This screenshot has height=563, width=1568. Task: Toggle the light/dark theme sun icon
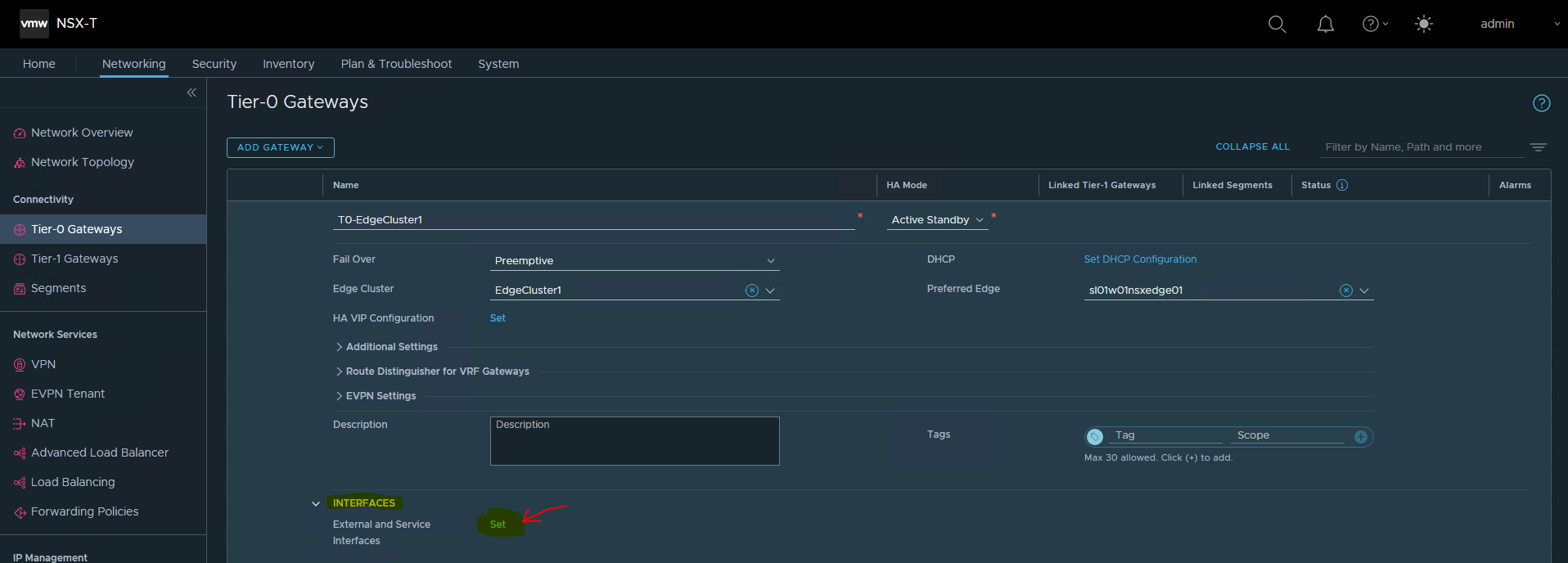1424,24
